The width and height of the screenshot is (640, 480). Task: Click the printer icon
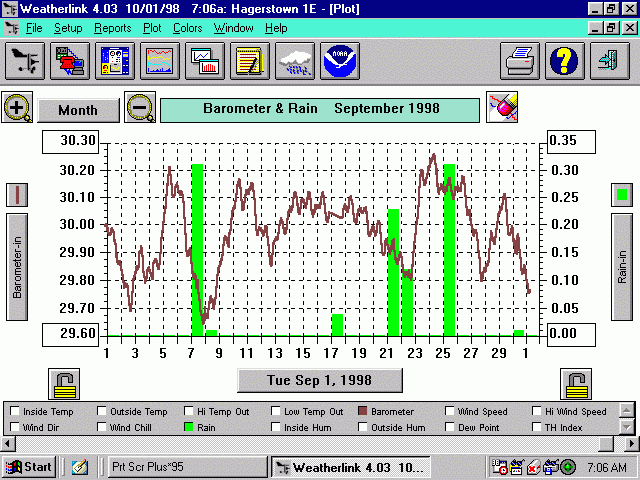pos(520,61)
